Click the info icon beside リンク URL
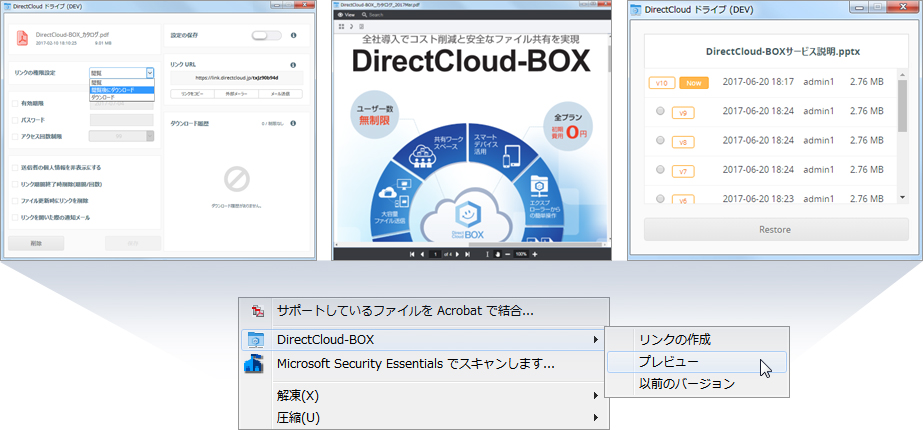The width and height of the screenshot is (923, 430). click(x=294, y=63)
